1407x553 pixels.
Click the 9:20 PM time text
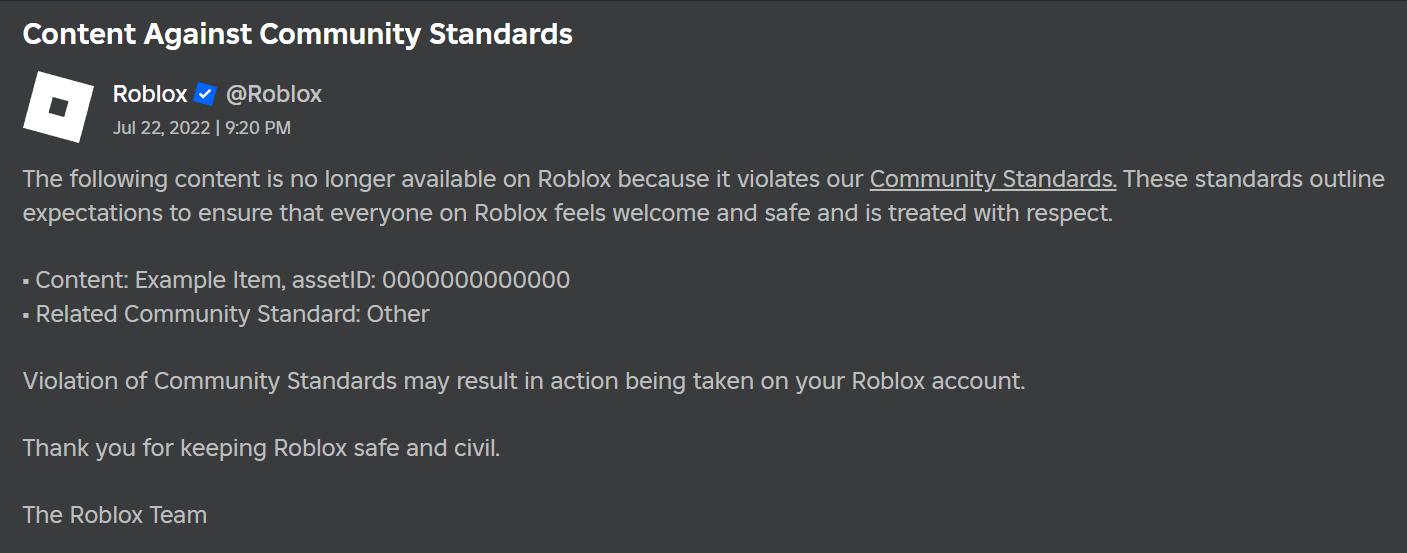tap(257, 128)
